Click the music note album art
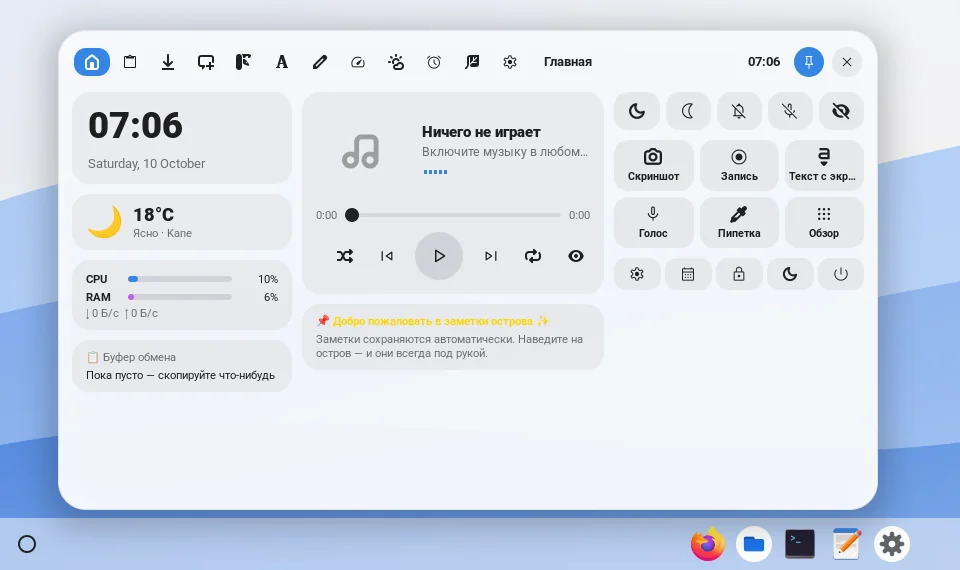960x570 pixels. 361,152
